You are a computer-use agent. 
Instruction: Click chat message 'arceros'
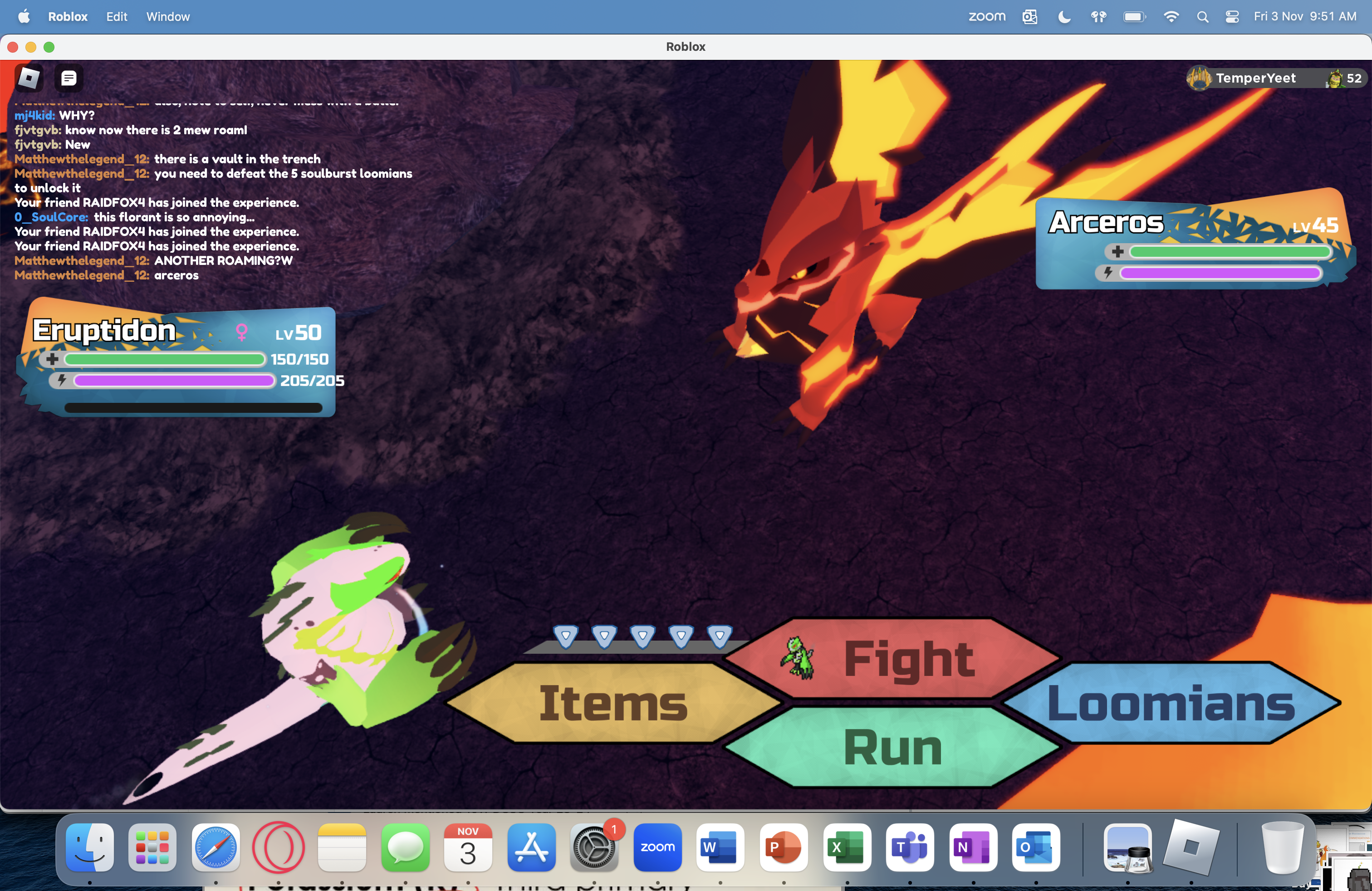pyautogui.click(x=176, y=275)
